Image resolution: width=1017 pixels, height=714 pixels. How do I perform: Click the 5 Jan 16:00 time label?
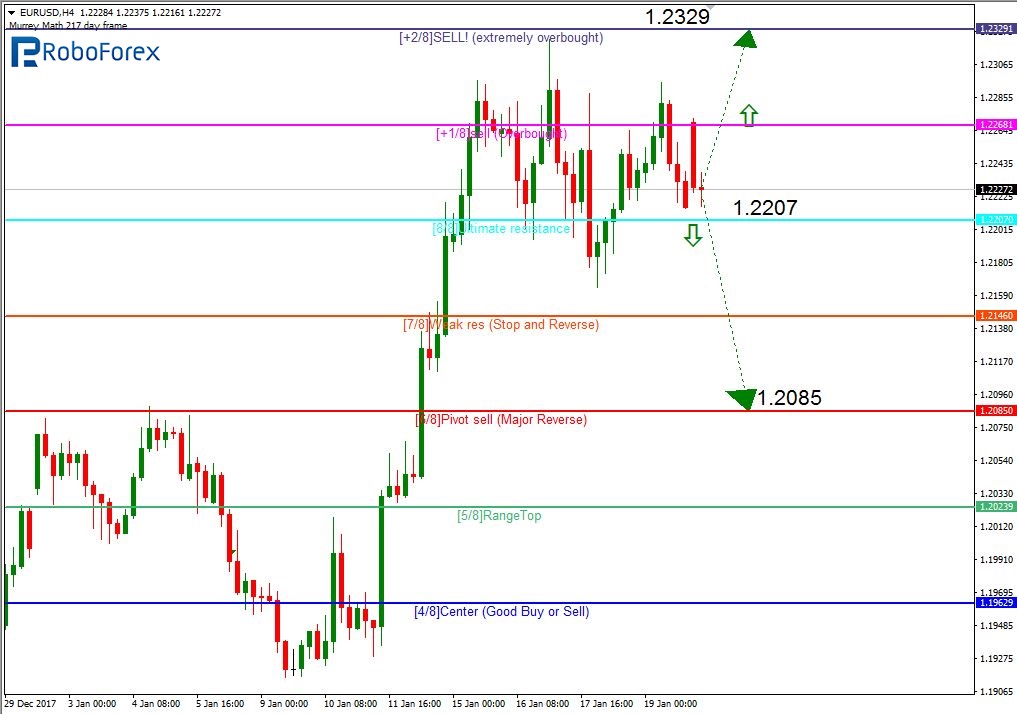click(220, 704)
